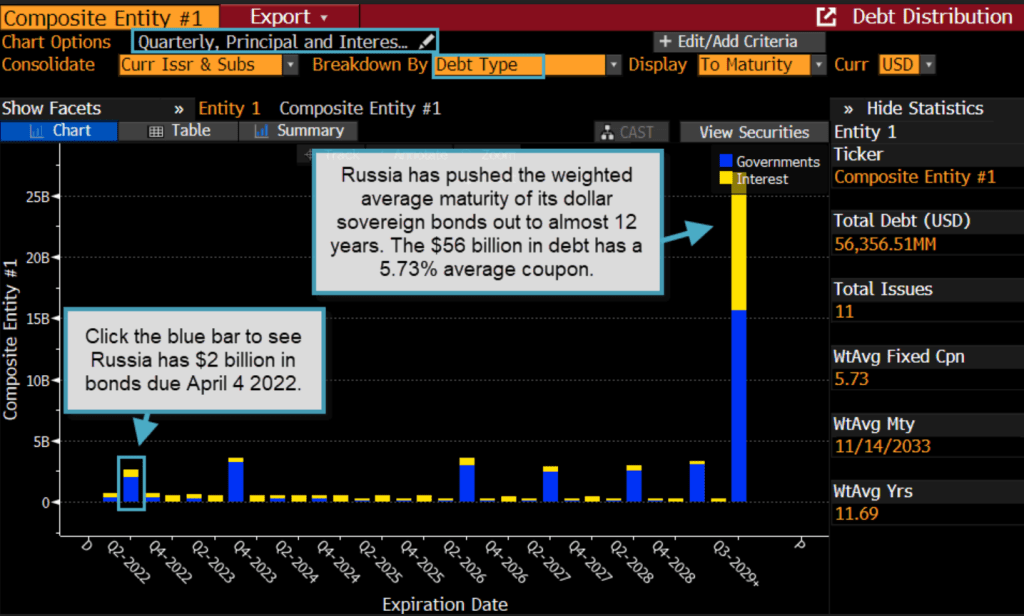The height and width of the screenshot is (616, 1024).
Task: Switch to the Entity 1 tab
Action: click(x=229, y=108)
